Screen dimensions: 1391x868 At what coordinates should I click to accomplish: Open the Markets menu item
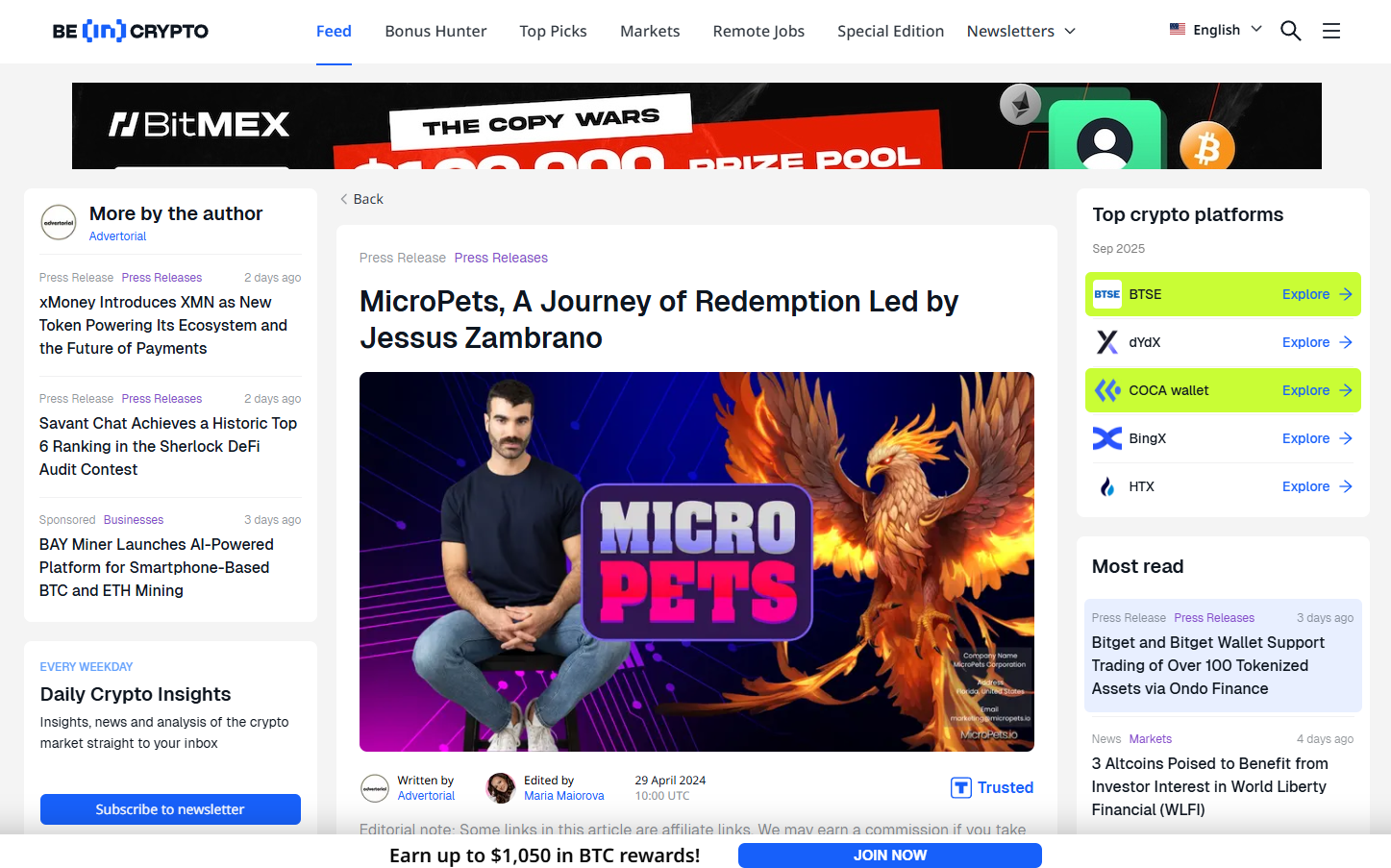[650, 31]
